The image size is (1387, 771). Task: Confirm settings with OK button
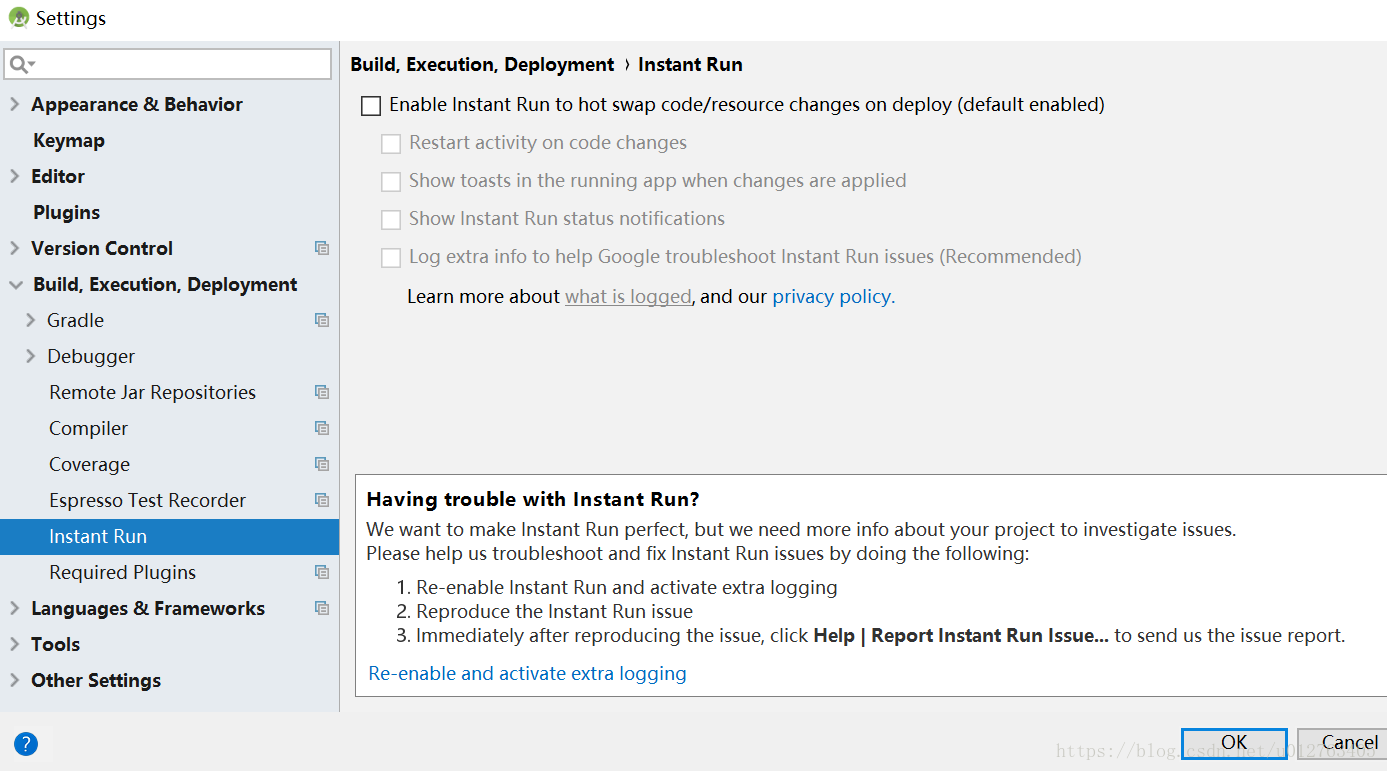point(1234,743)
